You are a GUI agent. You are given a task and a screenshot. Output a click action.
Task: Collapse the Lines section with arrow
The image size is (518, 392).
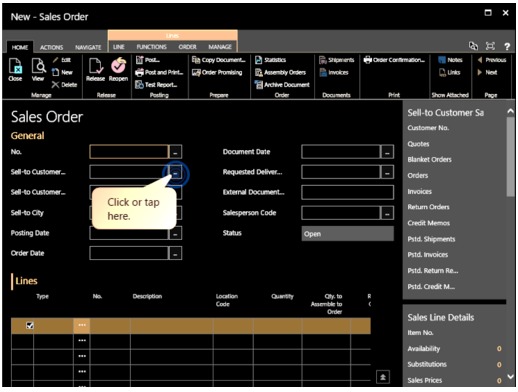(x=383, y=377)
